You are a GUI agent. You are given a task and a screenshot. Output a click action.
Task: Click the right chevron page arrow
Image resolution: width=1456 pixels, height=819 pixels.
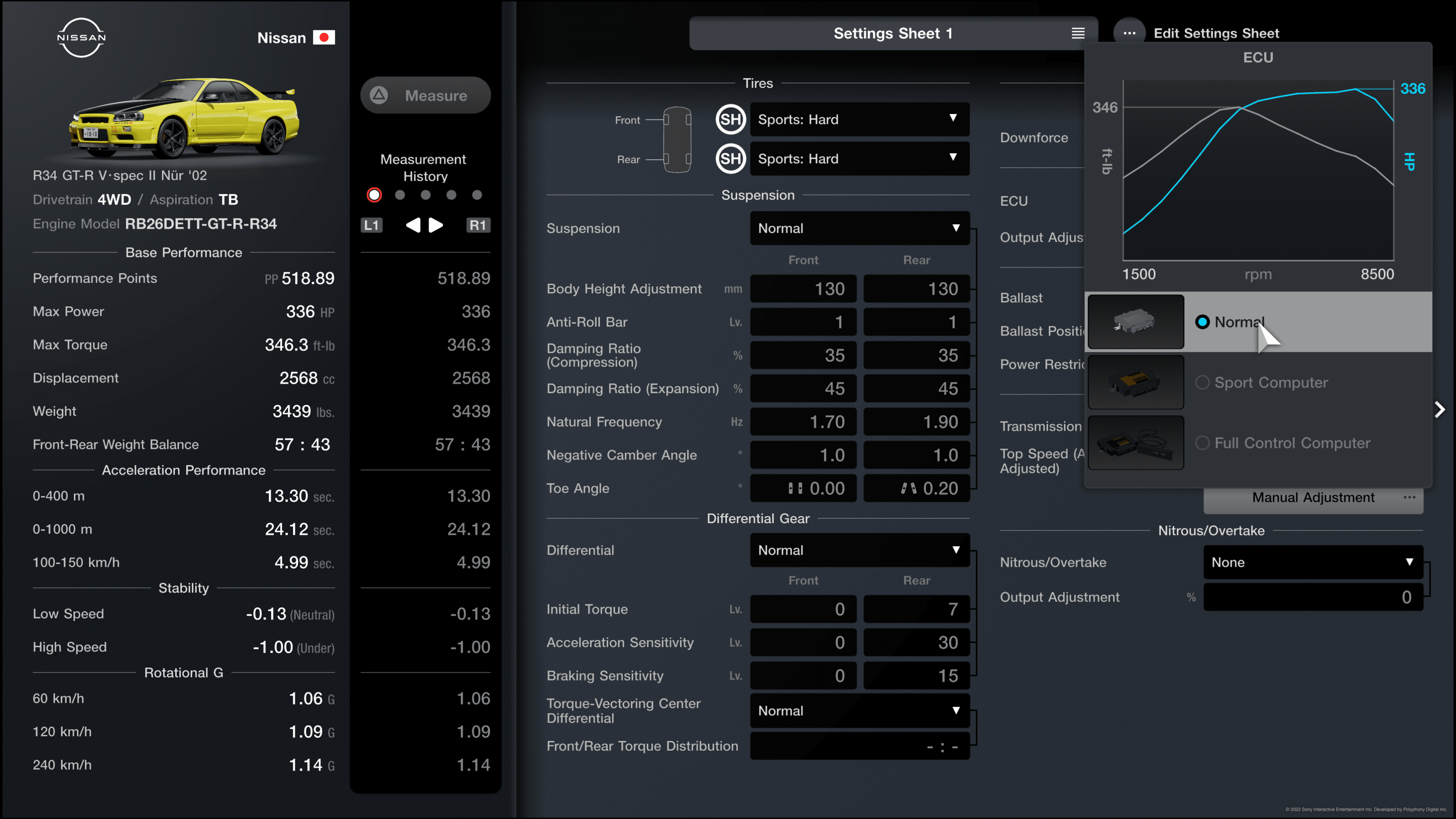1440,409
